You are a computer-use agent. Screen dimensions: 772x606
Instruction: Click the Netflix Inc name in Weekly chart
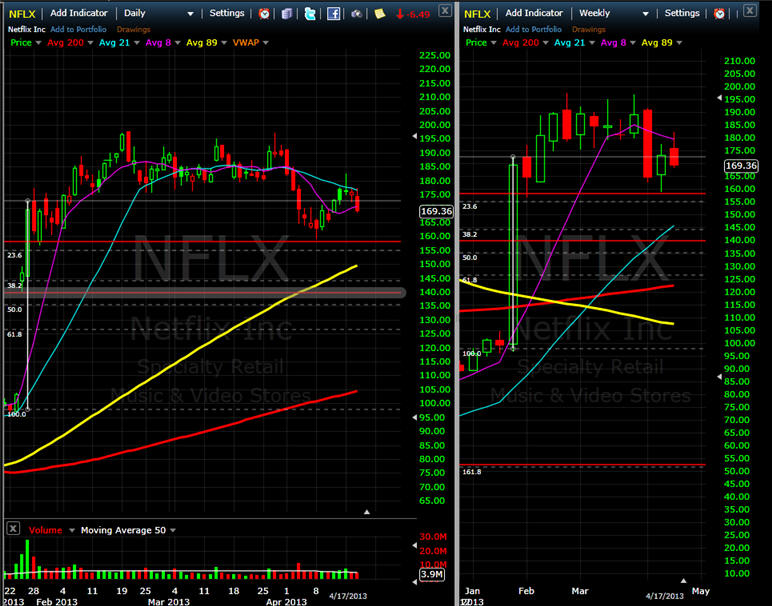482,30
